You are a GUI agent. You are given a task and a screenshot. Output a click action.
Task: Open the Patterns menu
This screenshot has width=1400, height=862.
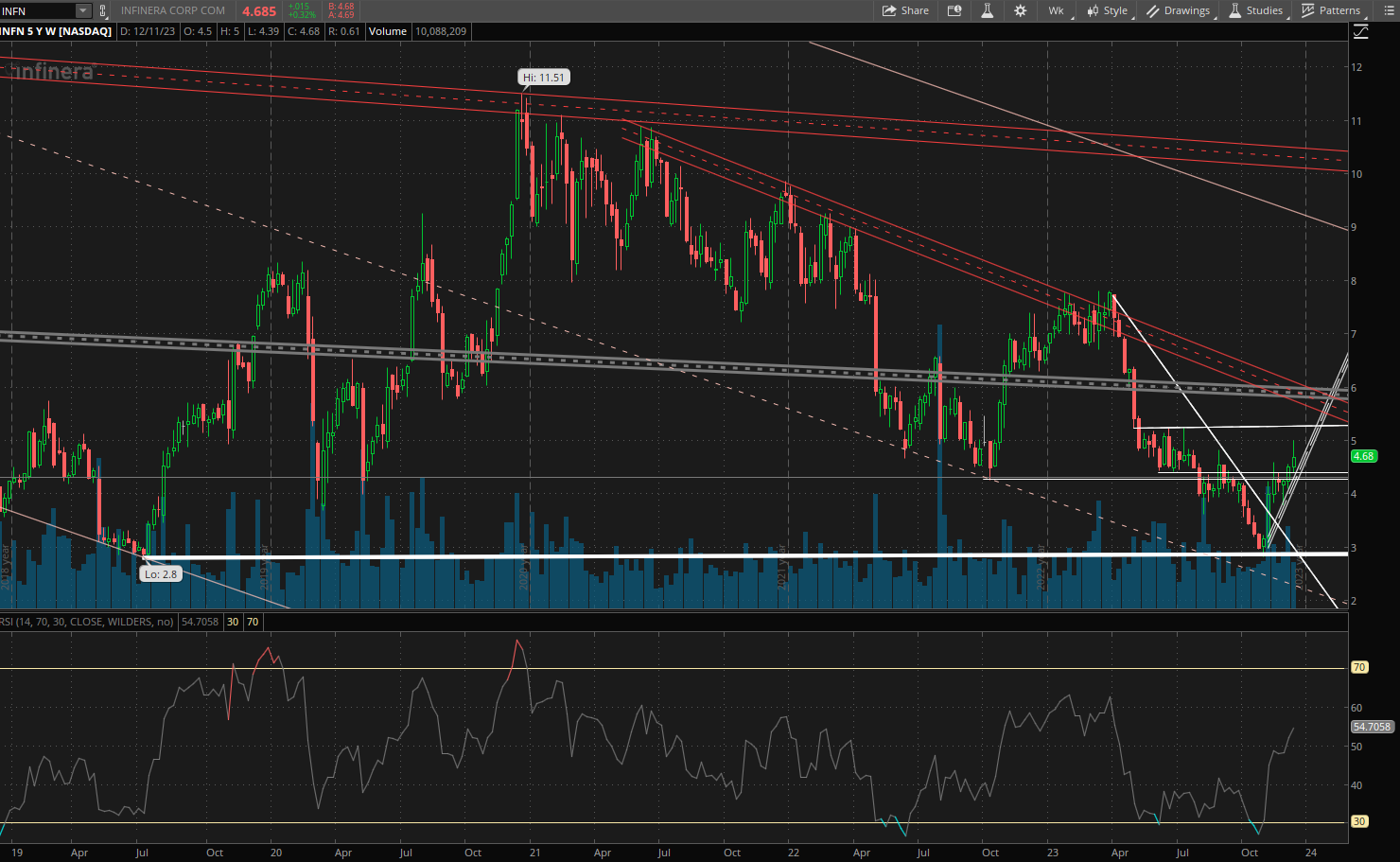click(x=1331, y=10)
